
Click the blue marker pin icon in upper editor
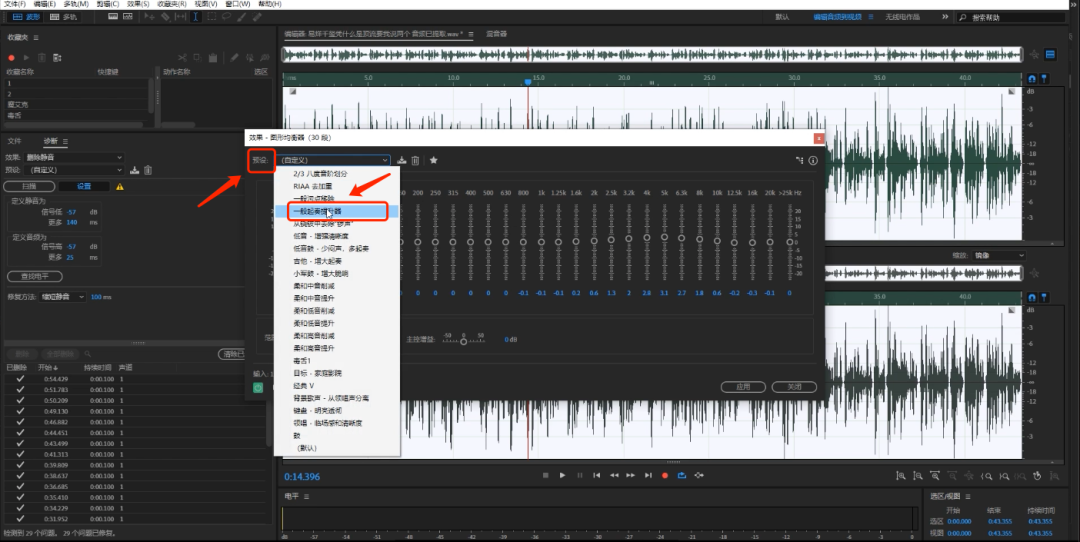(x=1044, y=79)
